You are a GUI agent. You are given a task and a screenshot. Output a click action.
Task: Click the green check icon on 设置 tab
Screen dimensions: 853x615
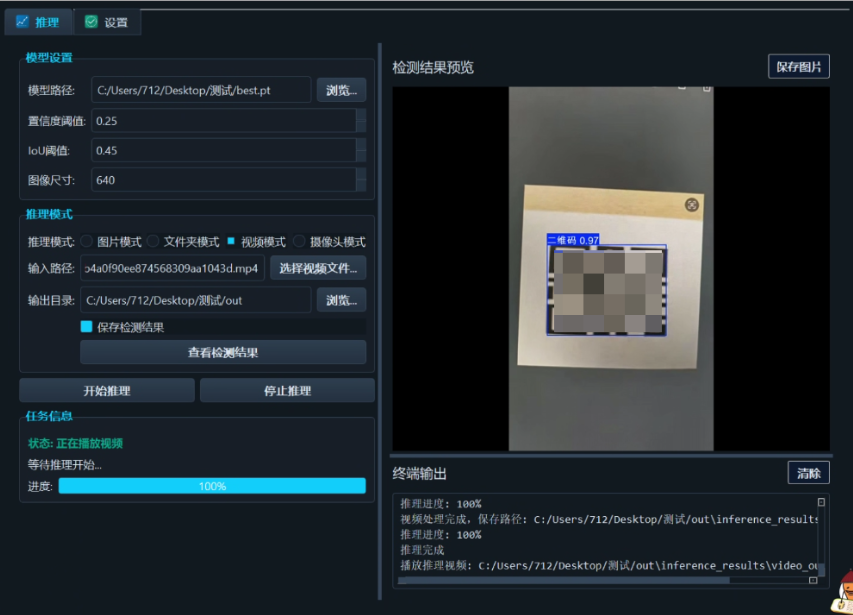pyautogui.click(x=93, y=21)
